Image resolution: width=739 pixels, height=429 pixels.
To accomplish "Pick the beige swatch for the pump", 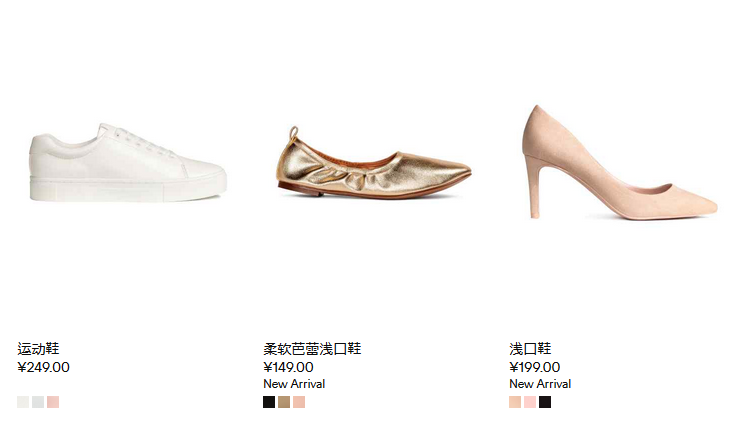I will tap(515, 402).
